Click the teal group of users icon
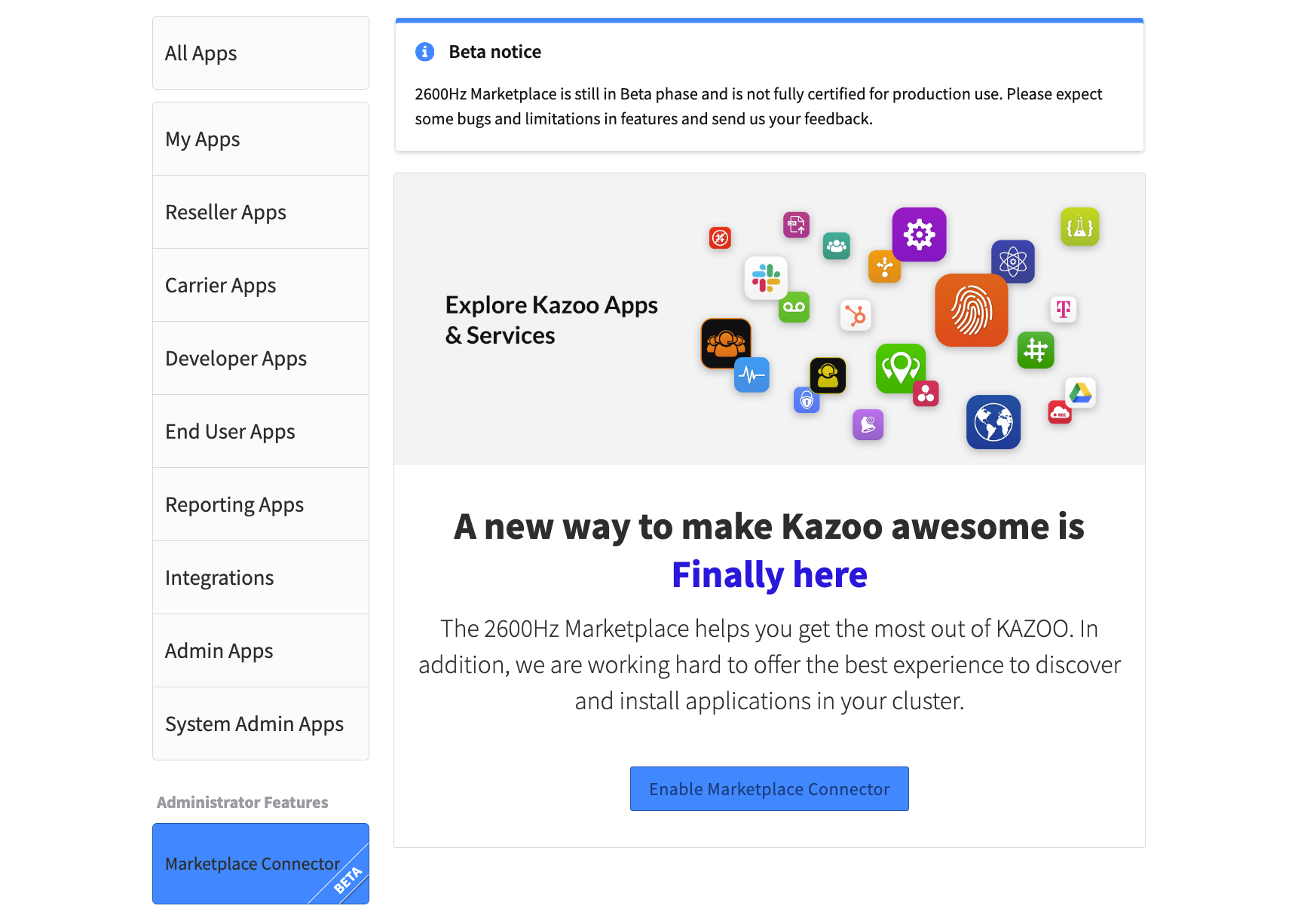The width and height of the screenshot is (1301, 924). 836,246
